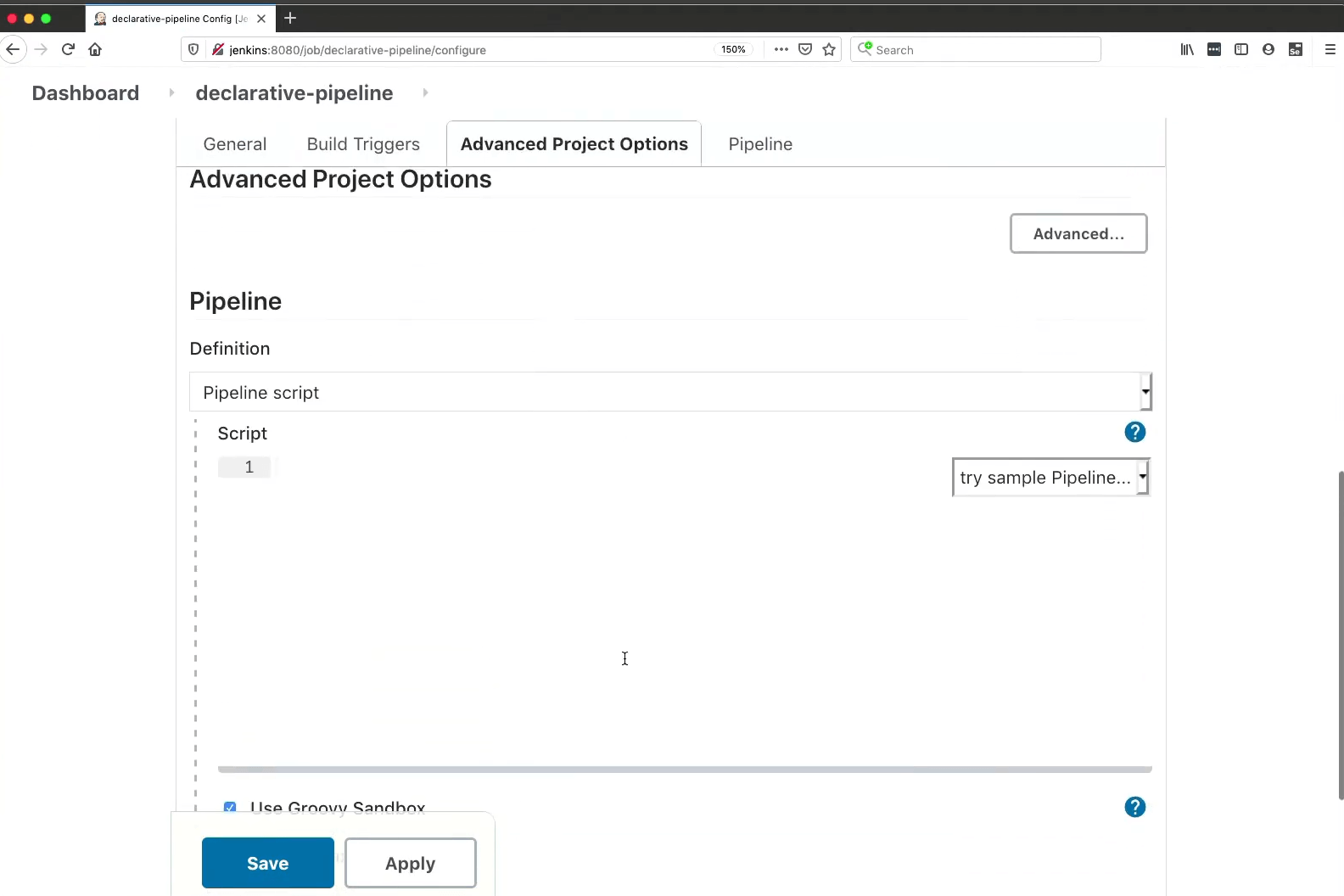Open the declarative-pipeline breadcrumb link
The height and width of the screenshot is (896, 1344).
[294, 92]
